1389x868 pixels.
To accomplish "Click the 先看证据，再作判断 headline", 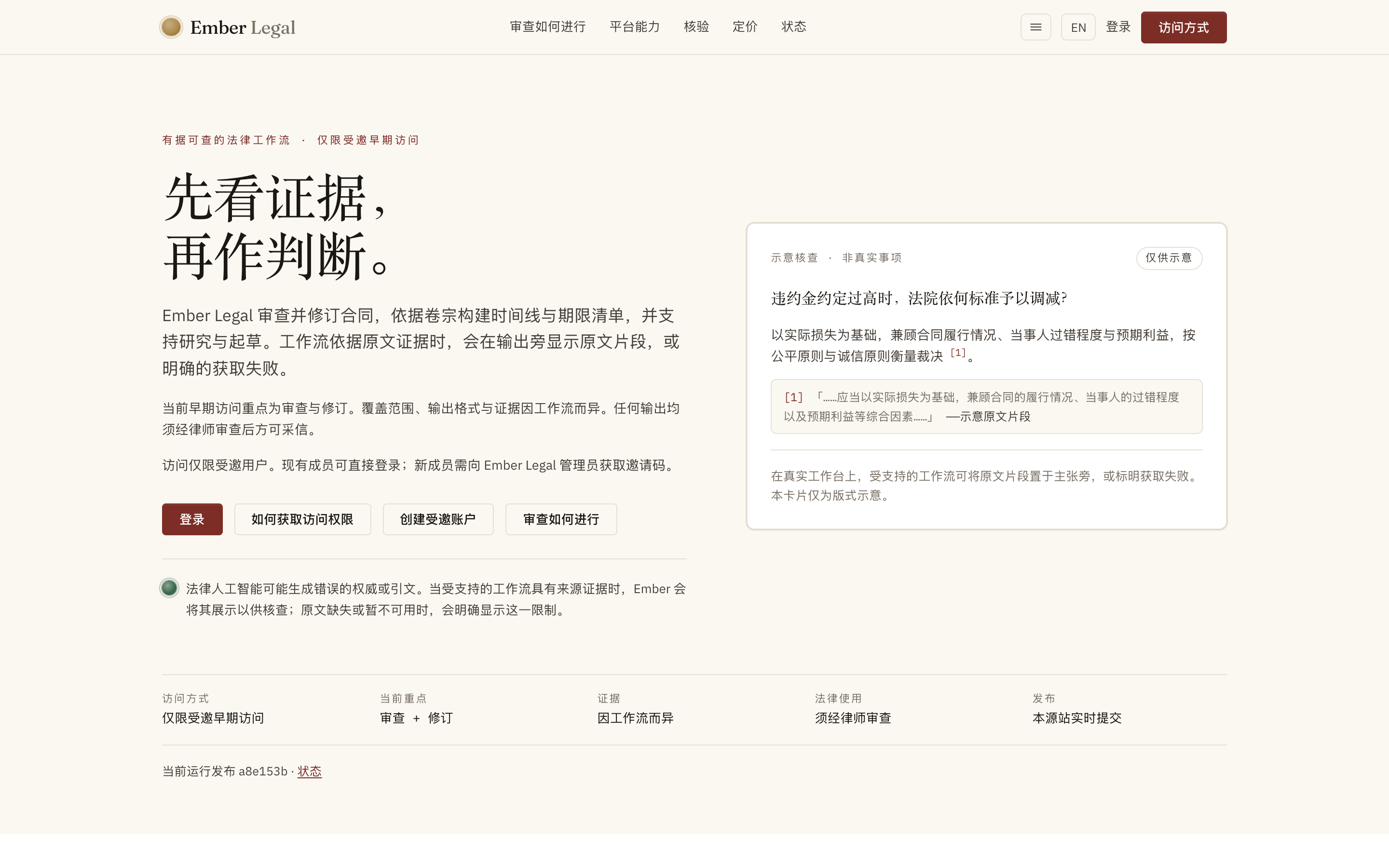I will coord(278,227).
